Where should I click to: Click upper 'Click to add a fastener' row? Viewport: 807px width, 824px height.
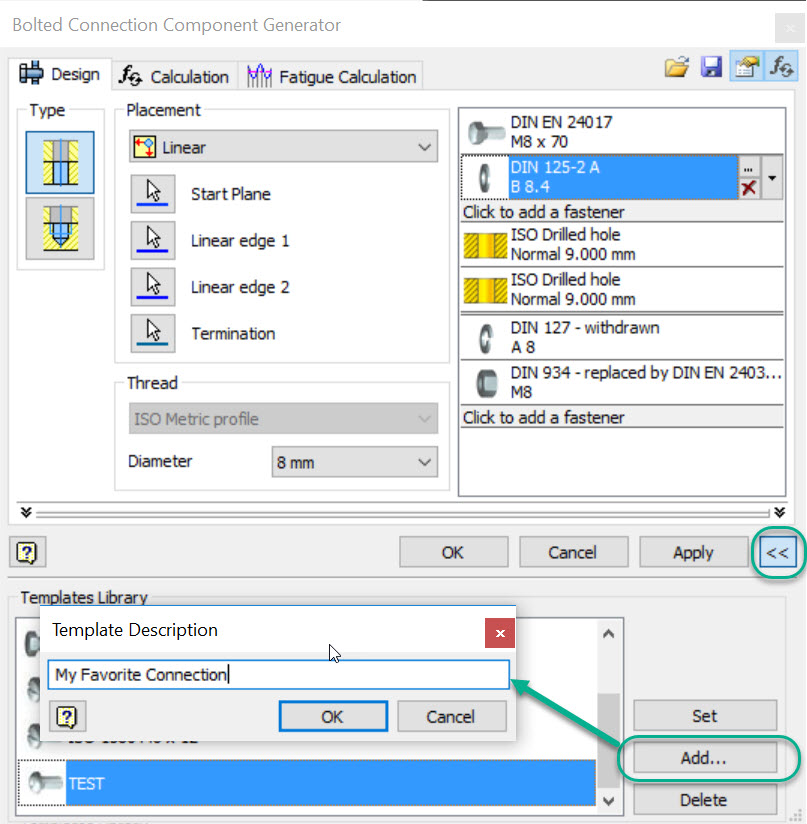[x=622, y=212]
